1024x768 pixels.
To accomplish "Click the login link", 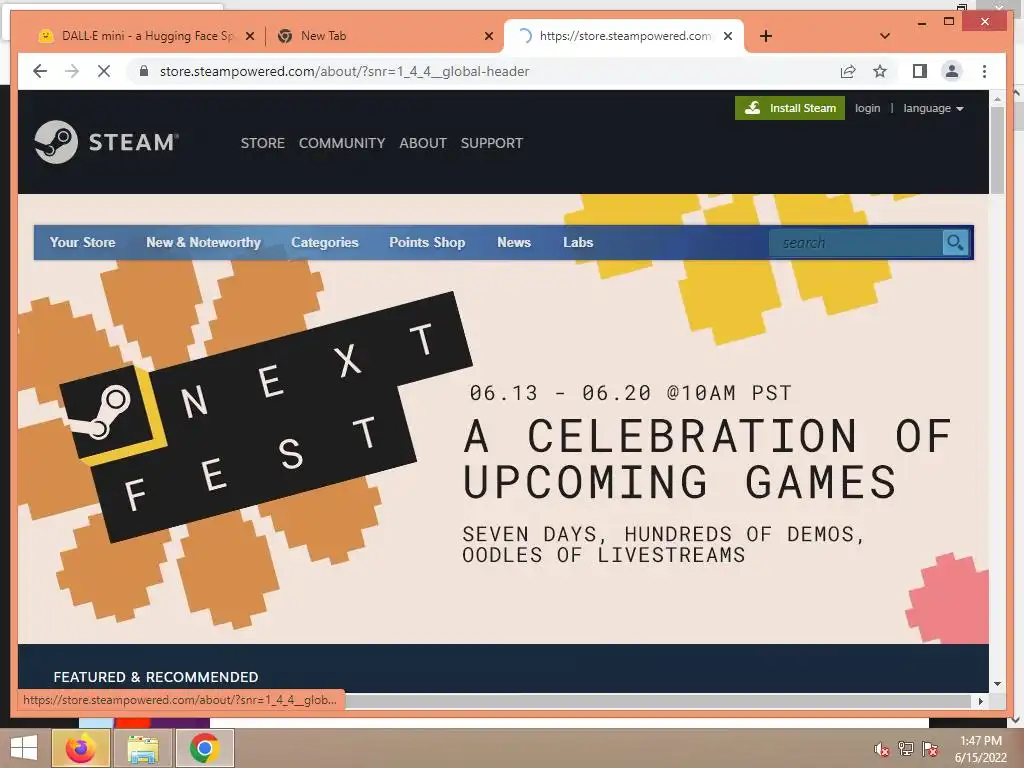I will (x=867, y=108).
